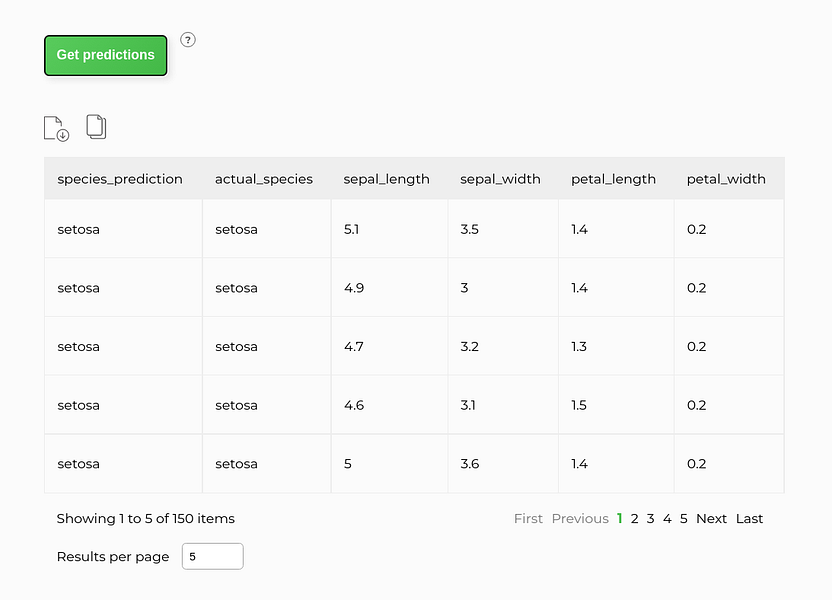Select the sepal_width value 3.2

pos(470,346)
